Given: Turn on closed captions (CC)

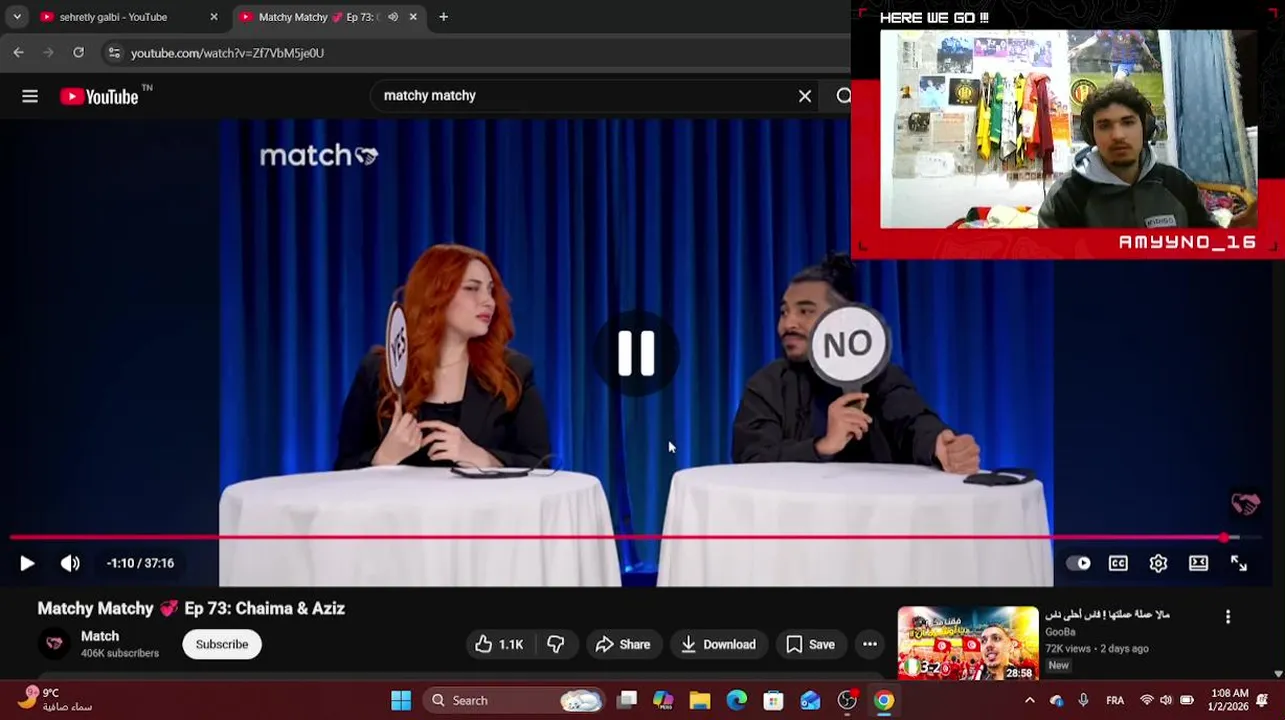Looking at the screenshot, I should [1118, 563].
